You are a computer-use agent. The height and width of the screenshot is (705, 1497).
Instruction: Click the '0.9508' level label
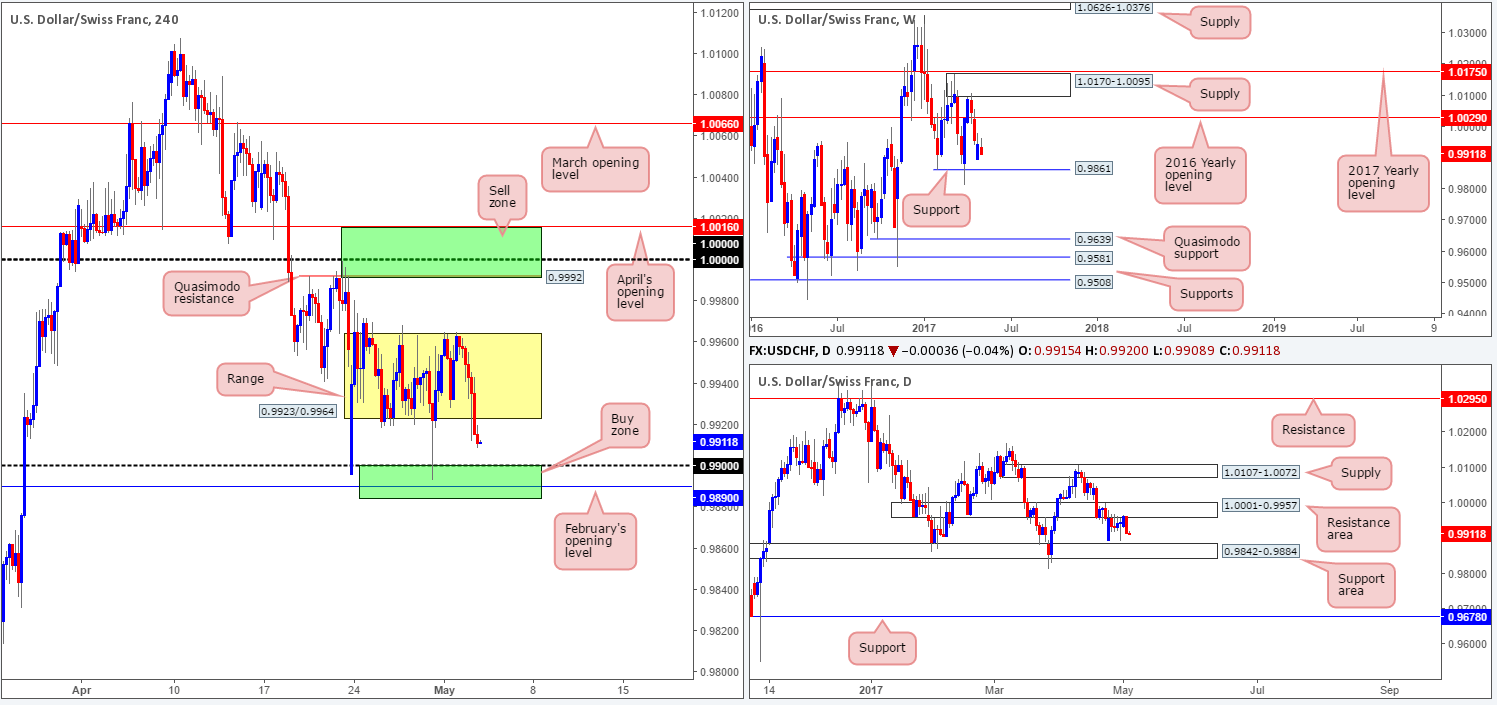(1094, 281)
